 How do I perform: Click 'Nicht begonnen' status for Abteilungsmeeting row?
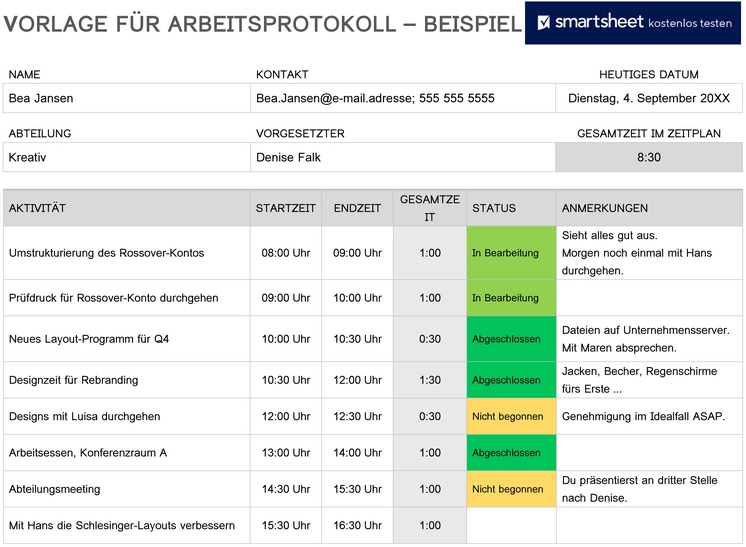click(x=511, y=489)
